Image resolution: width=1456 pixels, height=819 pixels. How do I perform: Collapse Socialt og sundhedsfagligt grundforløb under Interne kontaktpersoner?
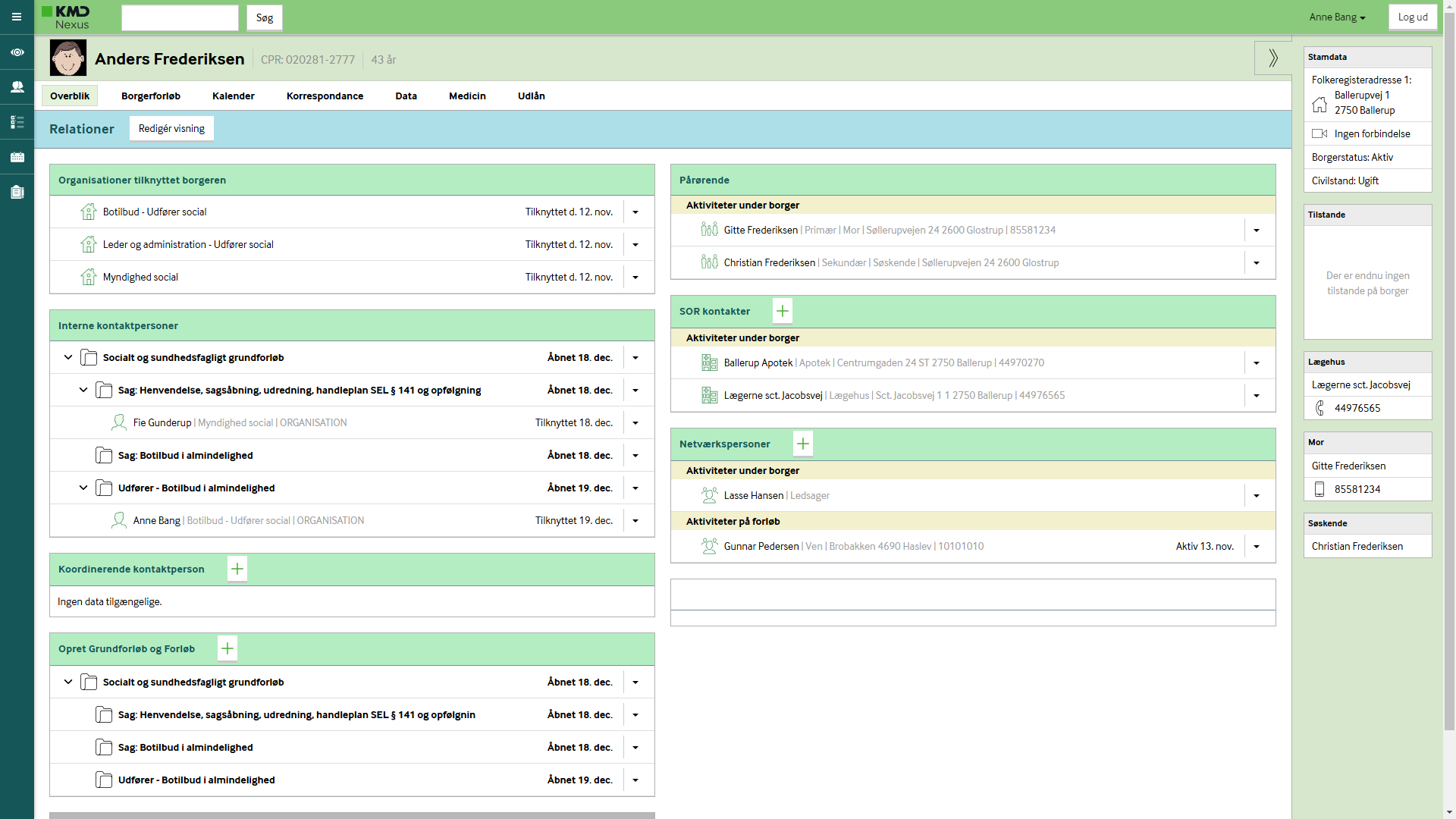68,357
